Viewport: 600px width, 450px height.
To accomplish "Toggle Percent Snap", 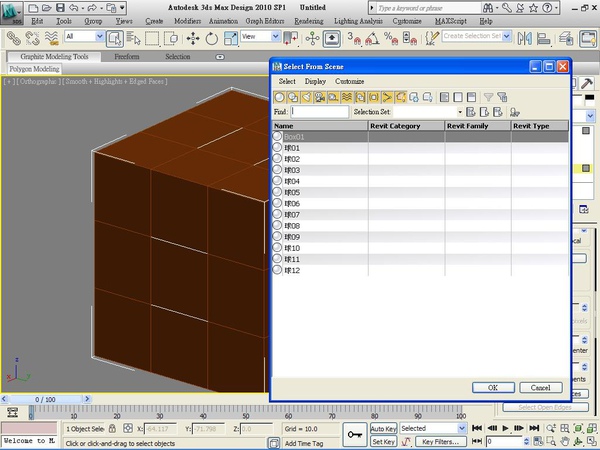I will tap(391, 38).
